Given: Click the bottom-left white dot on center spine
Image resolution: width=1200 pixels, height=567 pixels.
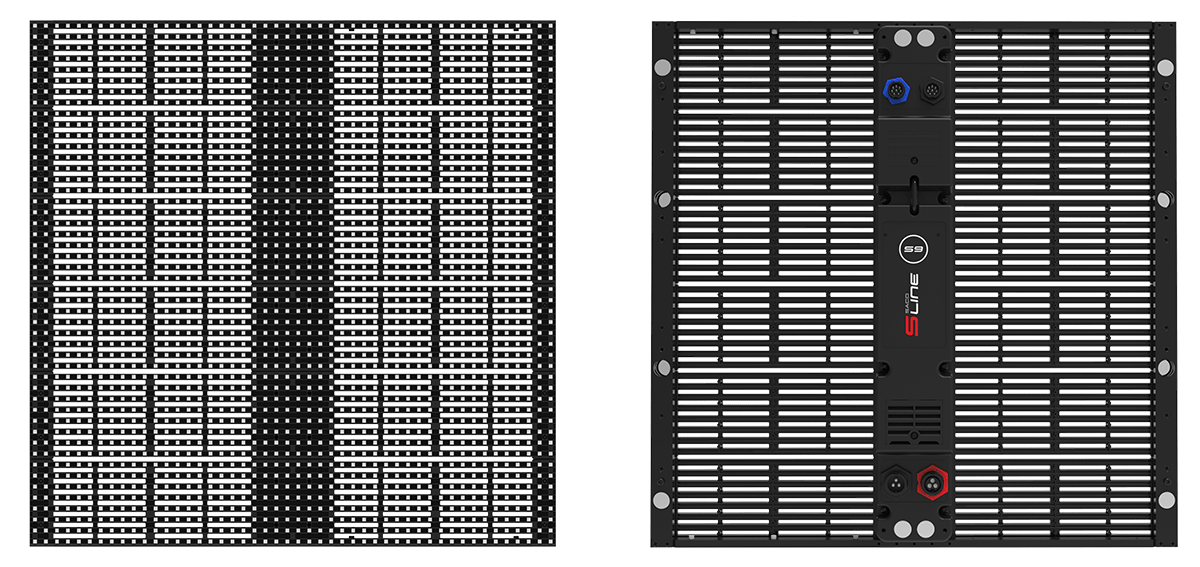Looking at the screenshot, I should tap(899, 529).
